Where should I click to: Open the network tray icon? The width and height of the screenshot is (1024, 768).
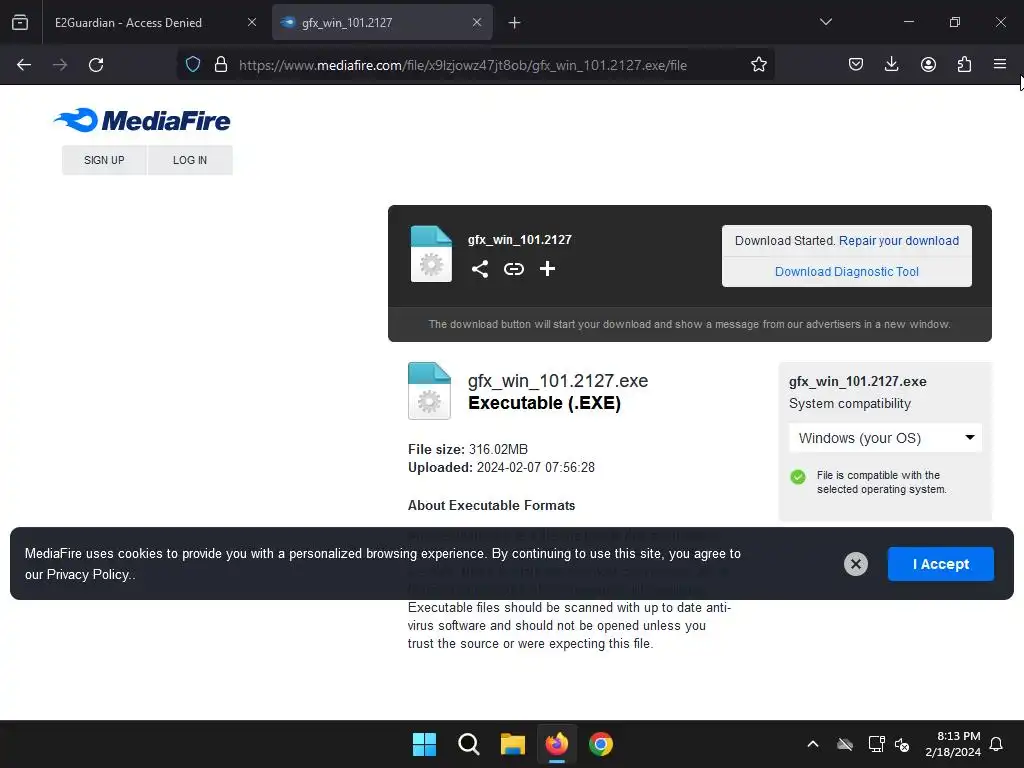point(876,744)
